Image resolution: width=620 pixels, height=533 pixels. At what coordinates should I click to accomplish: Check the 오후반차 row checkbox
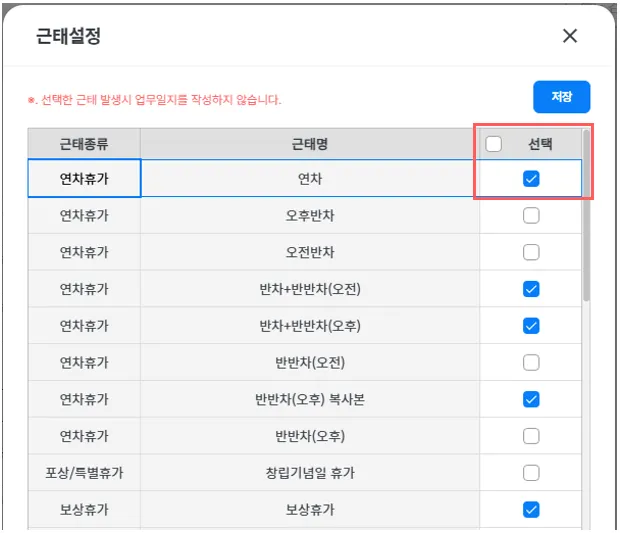pyautogui.click(x=531, y=215)
